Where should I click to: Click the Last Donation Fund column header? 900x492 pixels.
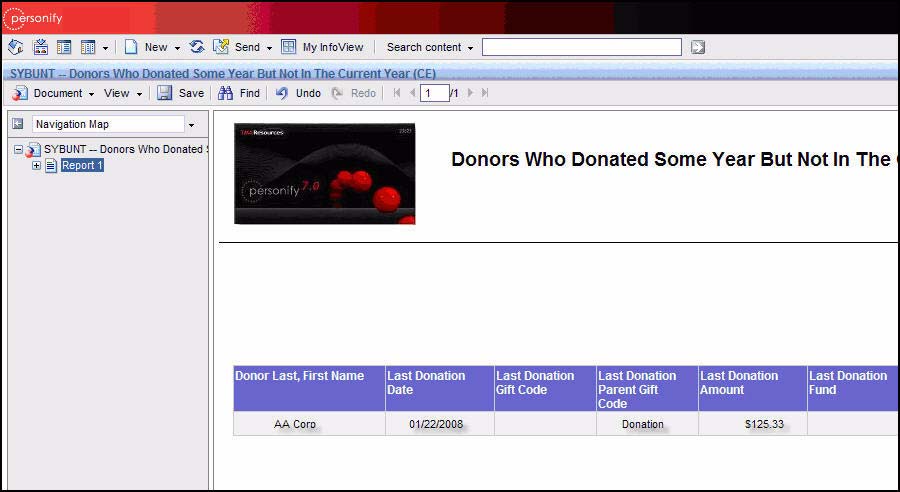[x=853, y=389]
